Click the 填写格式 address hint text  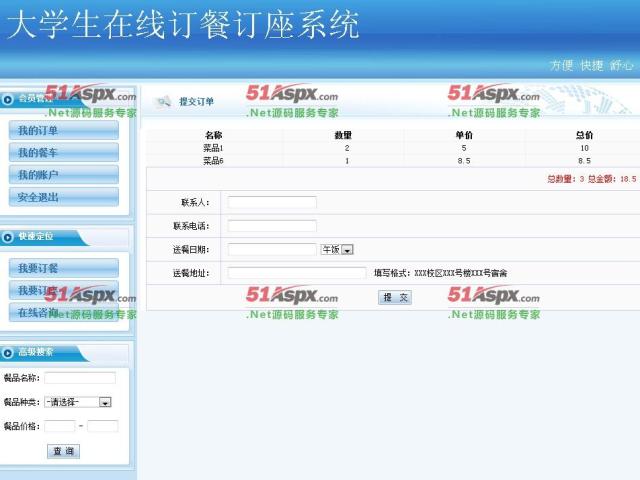[441, 273]
